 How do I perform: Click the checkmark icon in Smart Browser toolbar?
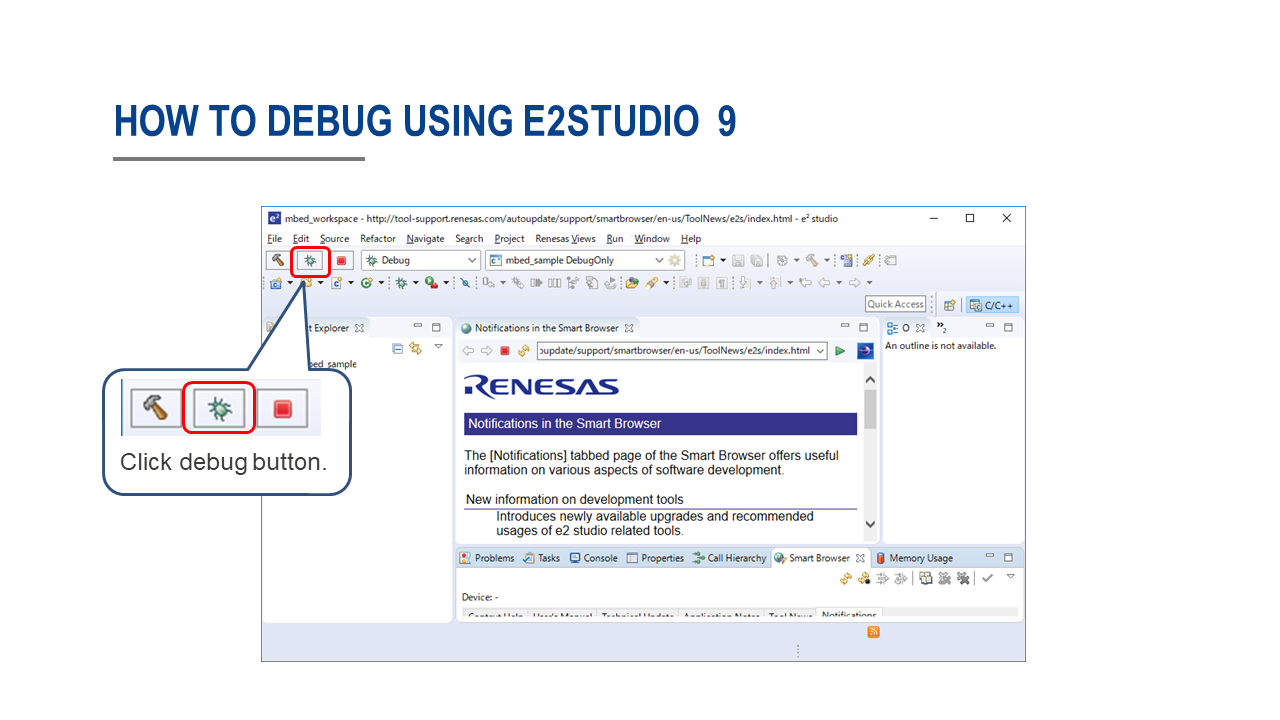986,578
